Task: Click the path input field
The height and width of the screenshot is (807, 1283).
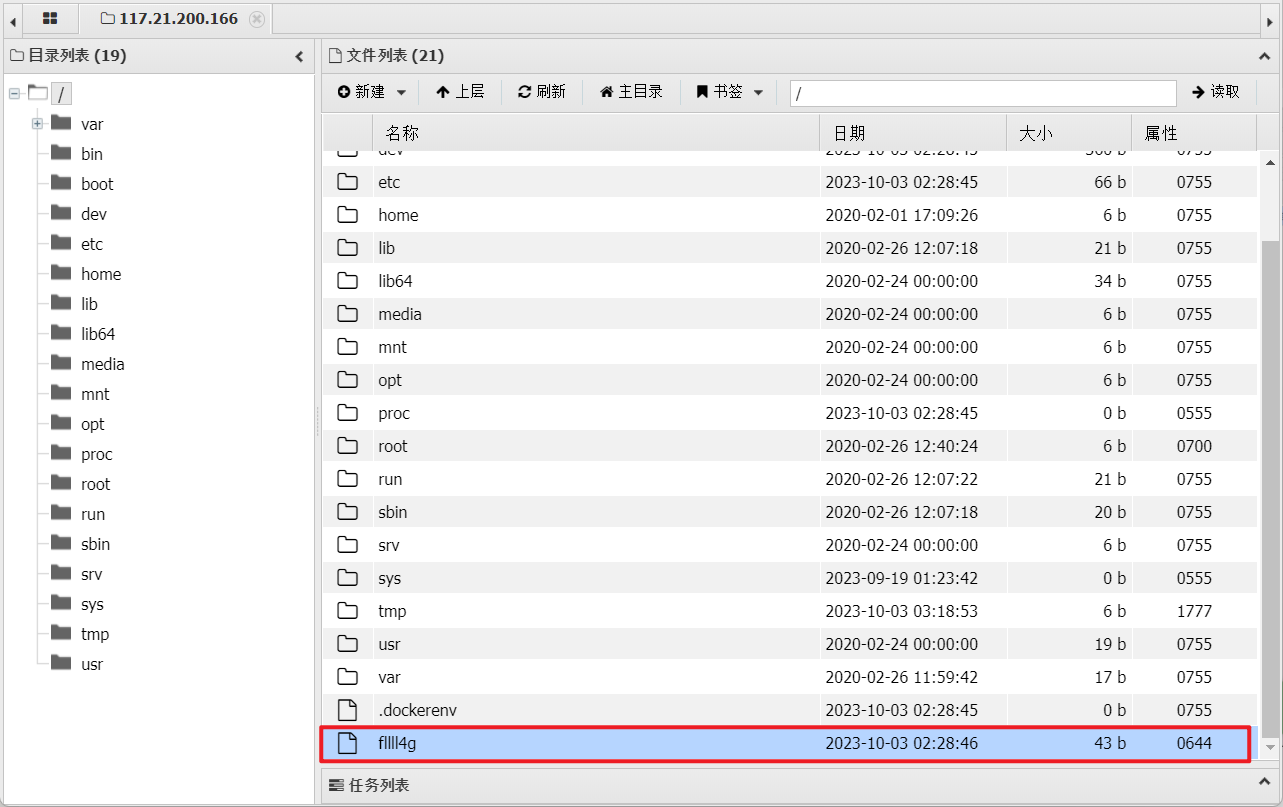Action: [982, 93]
